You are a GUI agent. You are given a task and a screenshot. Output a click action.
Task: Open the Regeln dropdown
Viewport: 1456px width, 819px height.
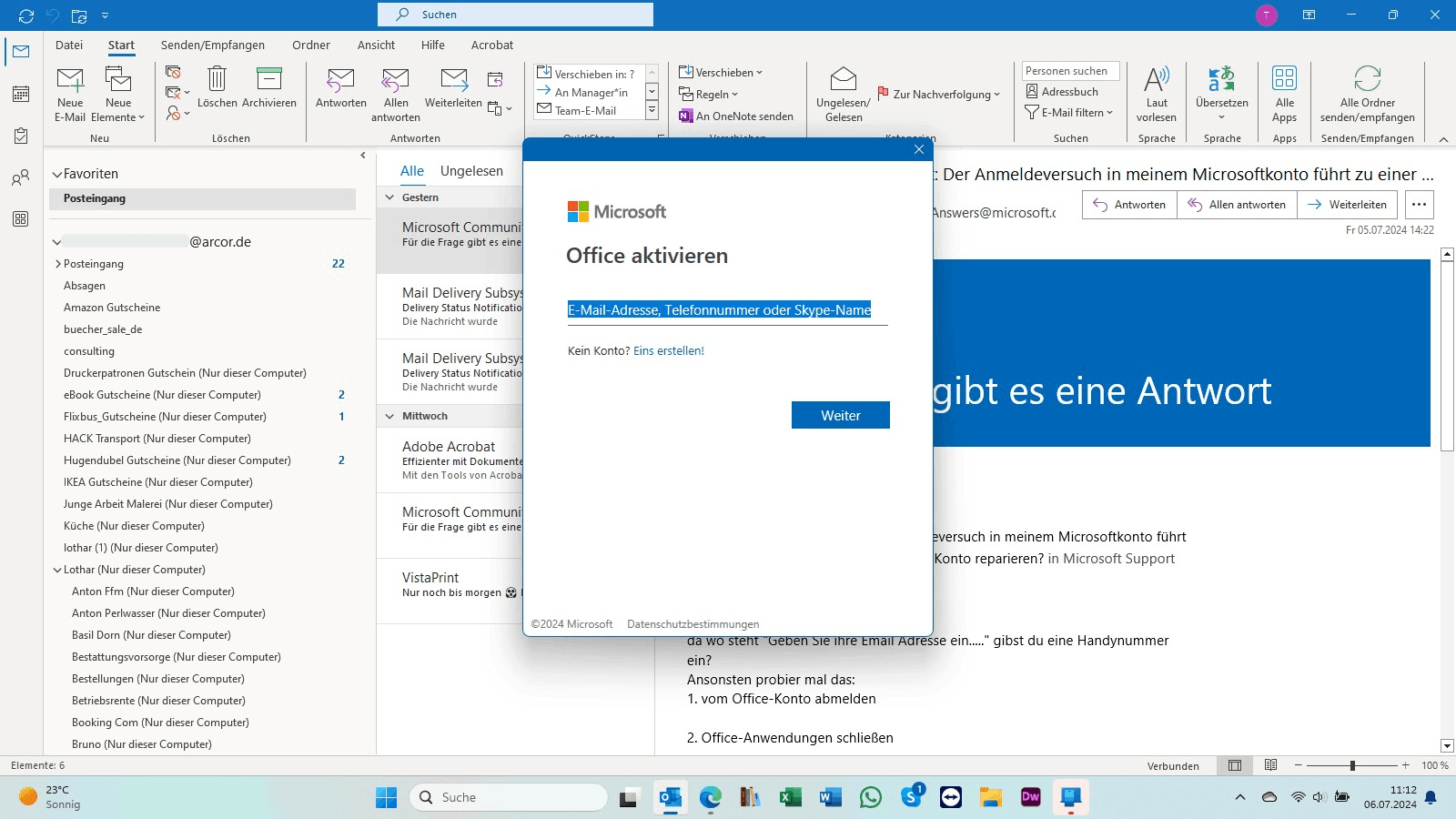coord(709,94)
